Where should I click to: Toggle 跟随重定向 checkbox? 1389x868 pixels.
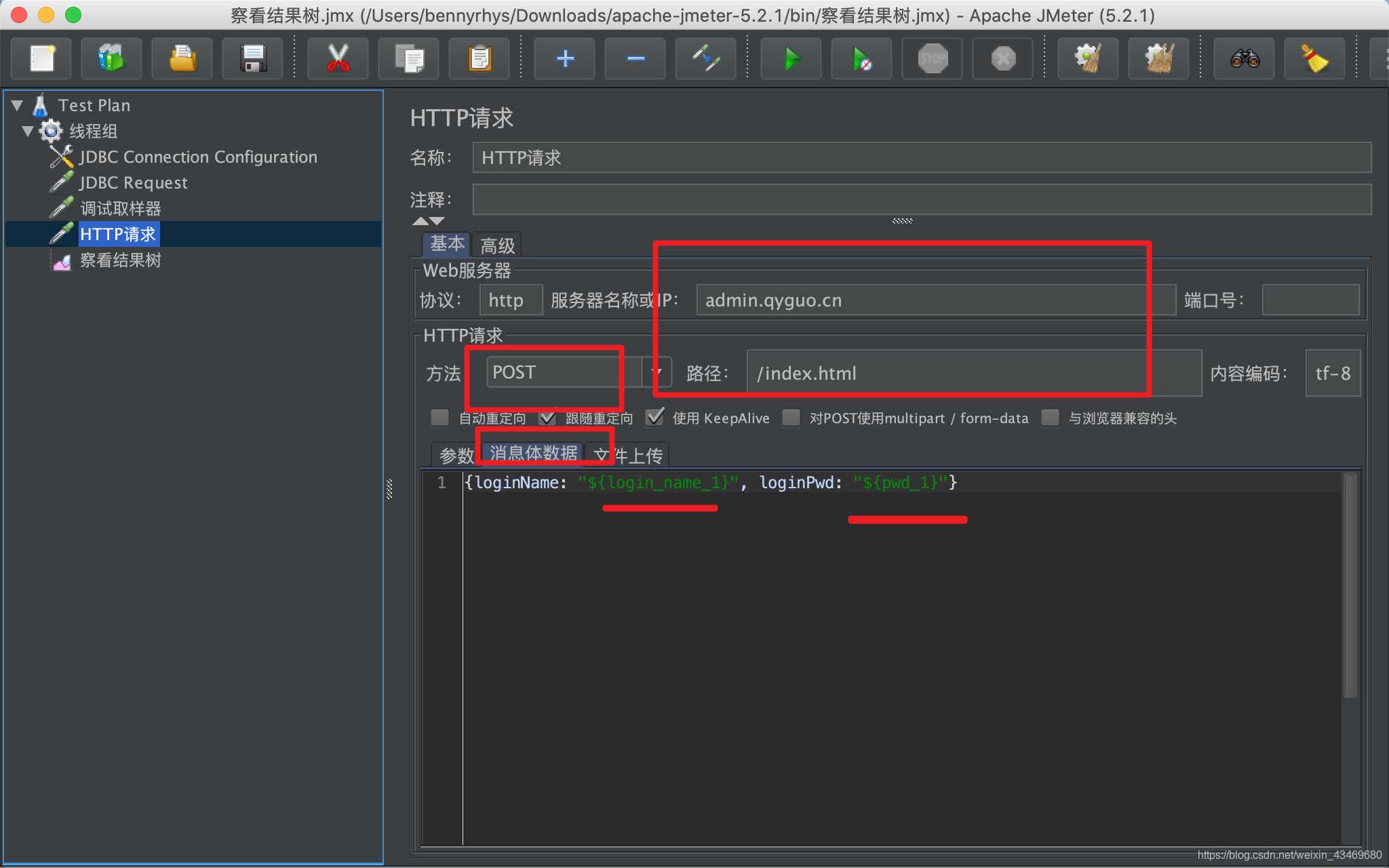[x=547, y=417]
